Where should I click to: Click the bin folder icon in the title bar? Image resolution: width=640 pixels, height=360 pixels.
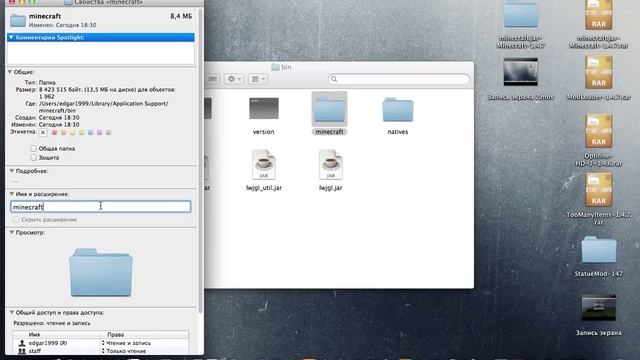pyautogui.click(x=276, y=67)
